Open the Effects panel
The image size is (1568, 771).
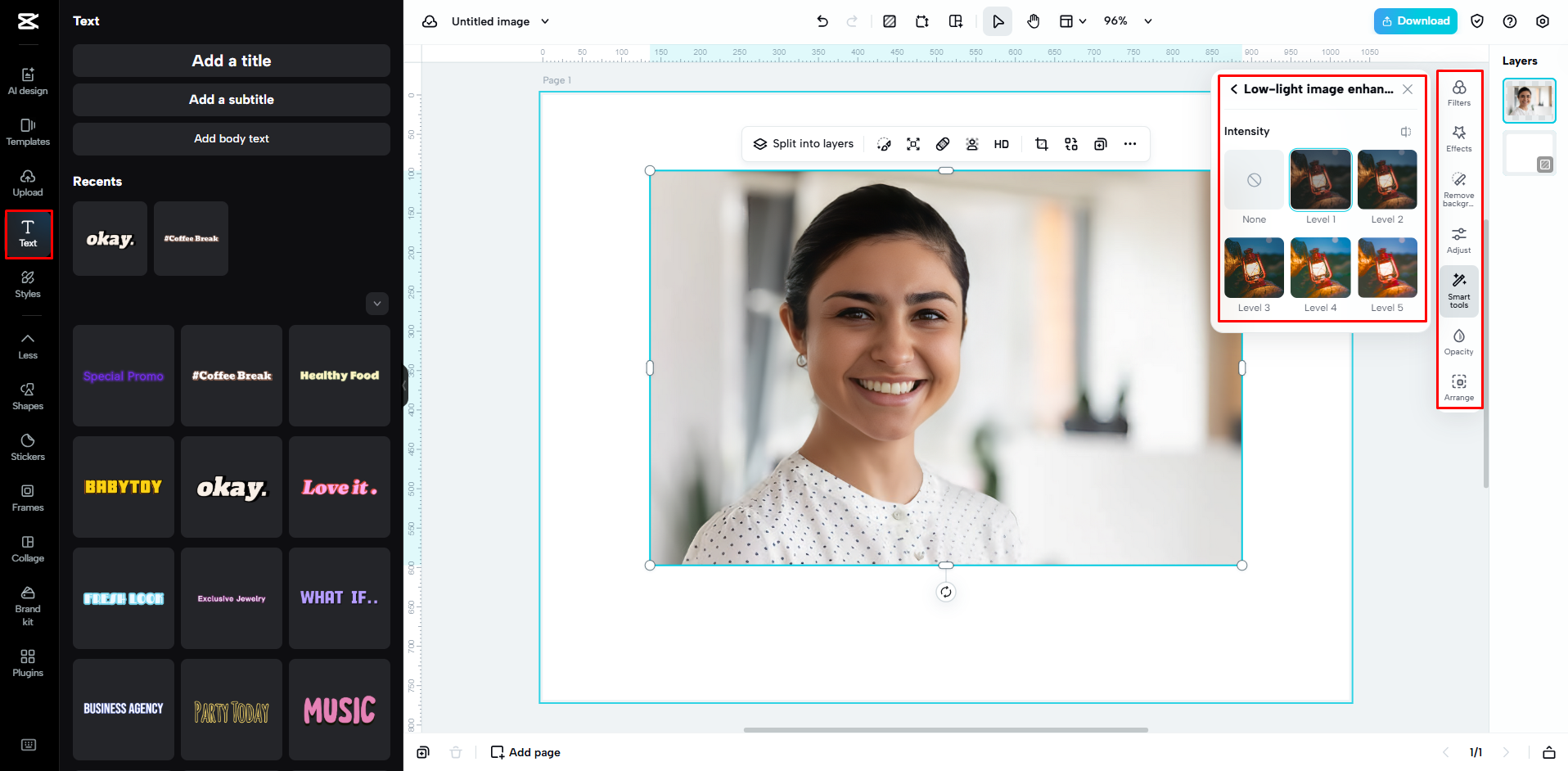(x=1459, y=138)
